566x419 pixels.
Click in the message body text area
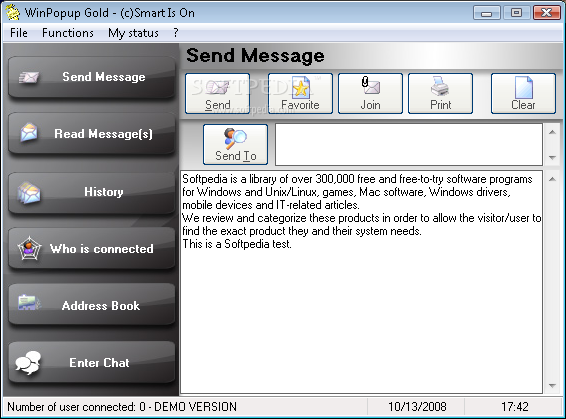point(361,282)
